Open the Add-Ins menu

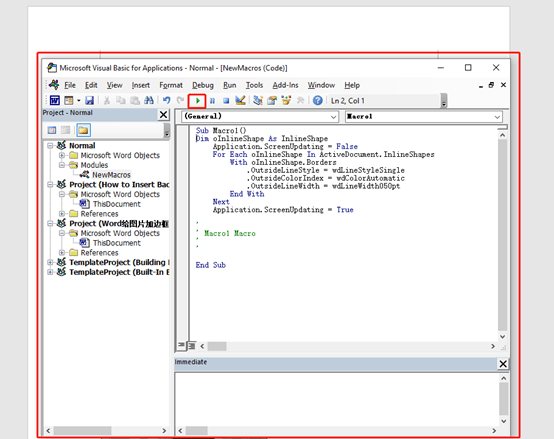285,85
